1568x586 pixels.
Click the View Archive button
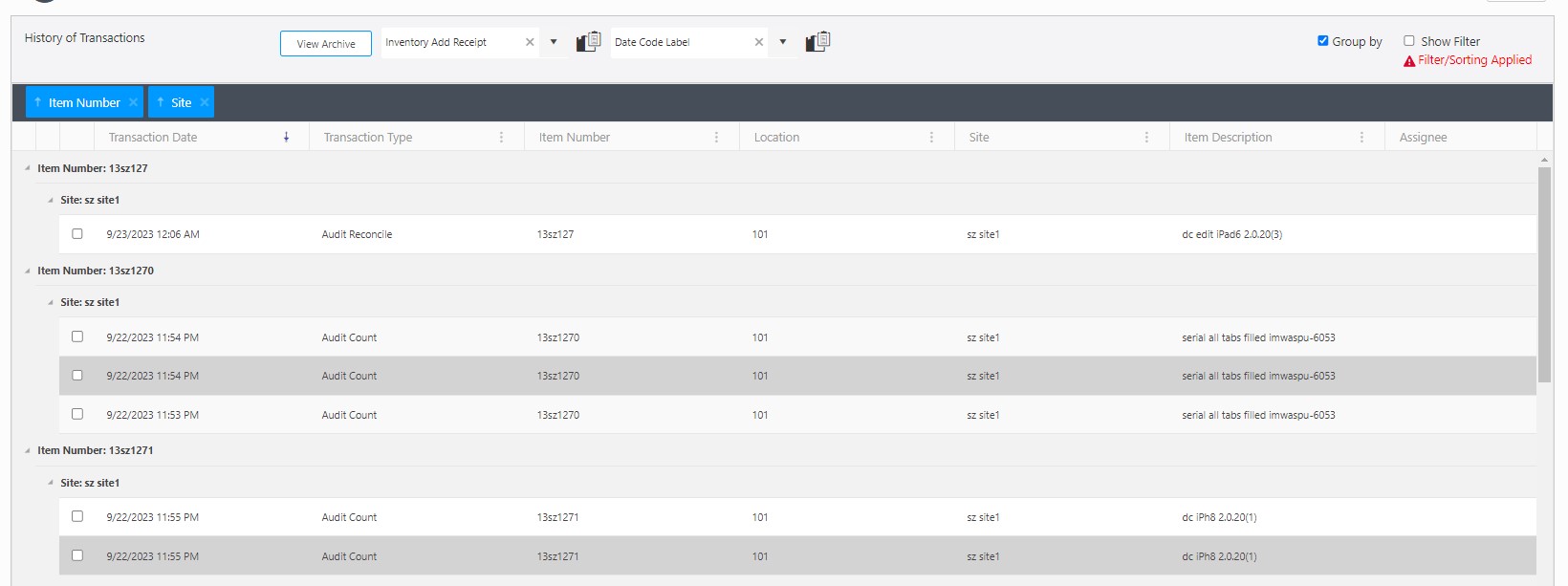click(x=325, y=44)
